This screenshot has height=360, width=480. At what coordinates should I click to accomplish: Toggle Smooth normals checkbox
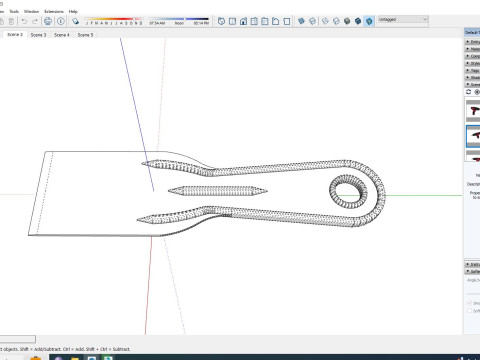(x=469, y=303)
